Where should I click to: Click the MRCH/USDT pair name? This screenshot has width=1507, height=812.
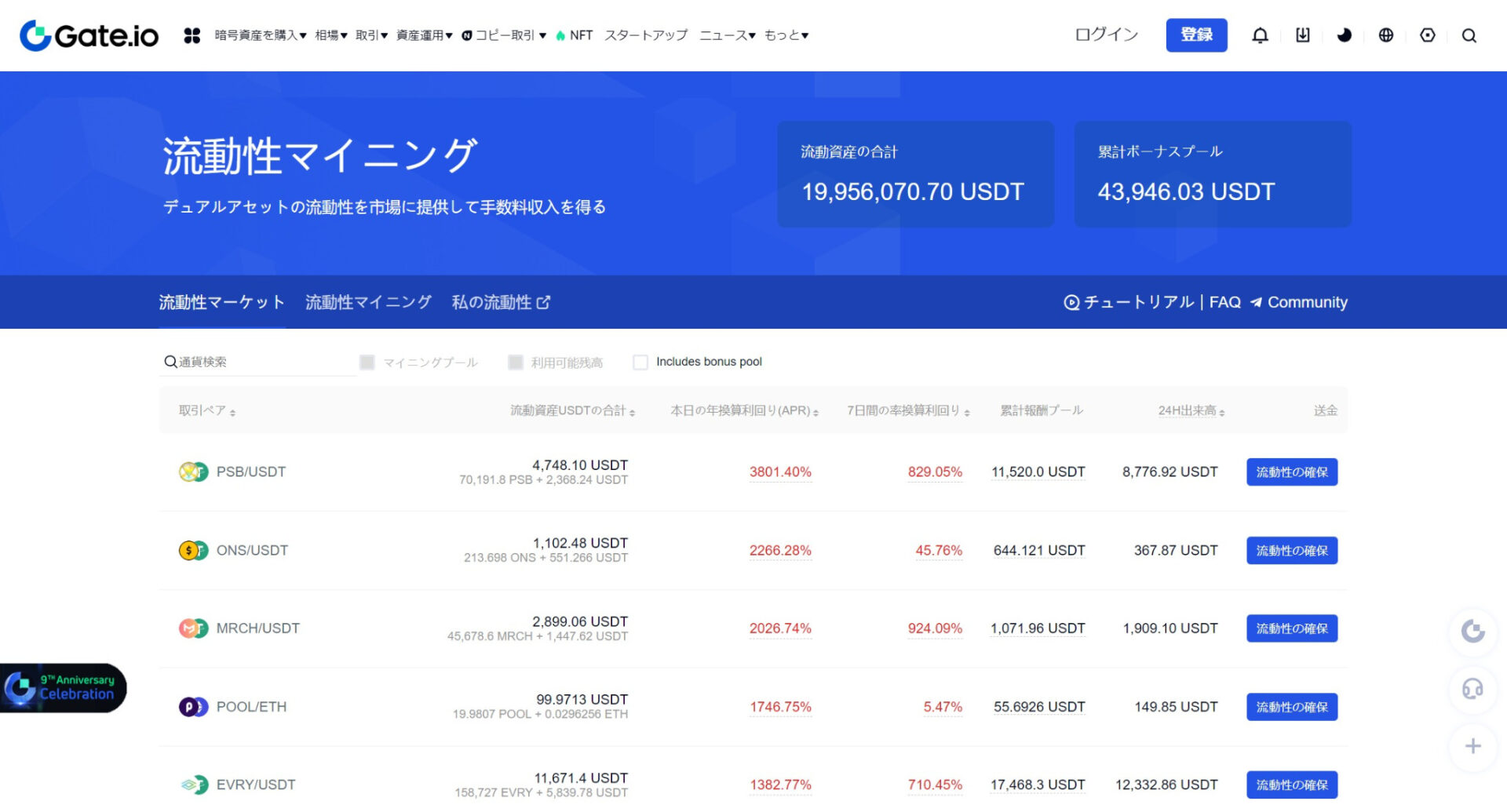coord(257,628)
